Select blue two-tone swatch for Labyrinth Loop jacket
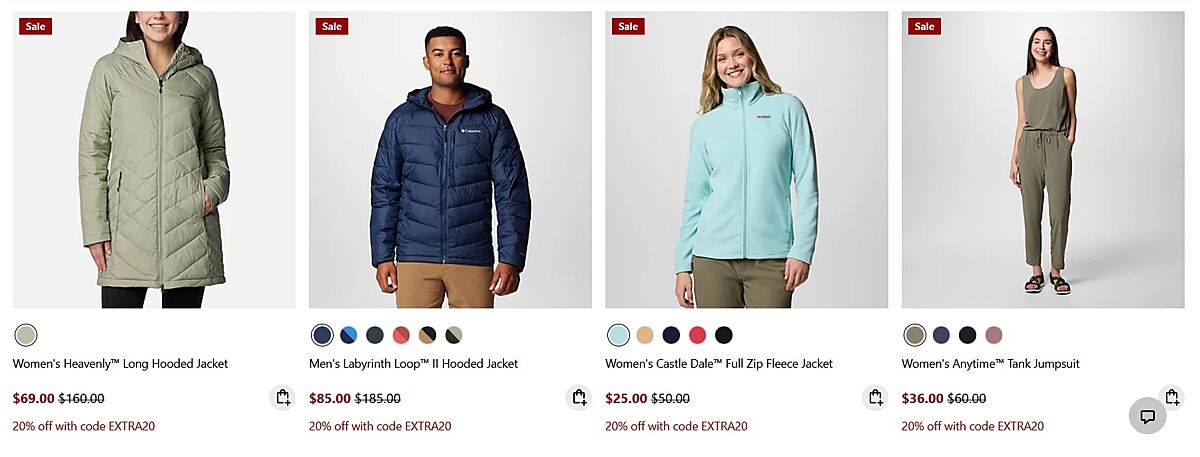 point(349,335)
